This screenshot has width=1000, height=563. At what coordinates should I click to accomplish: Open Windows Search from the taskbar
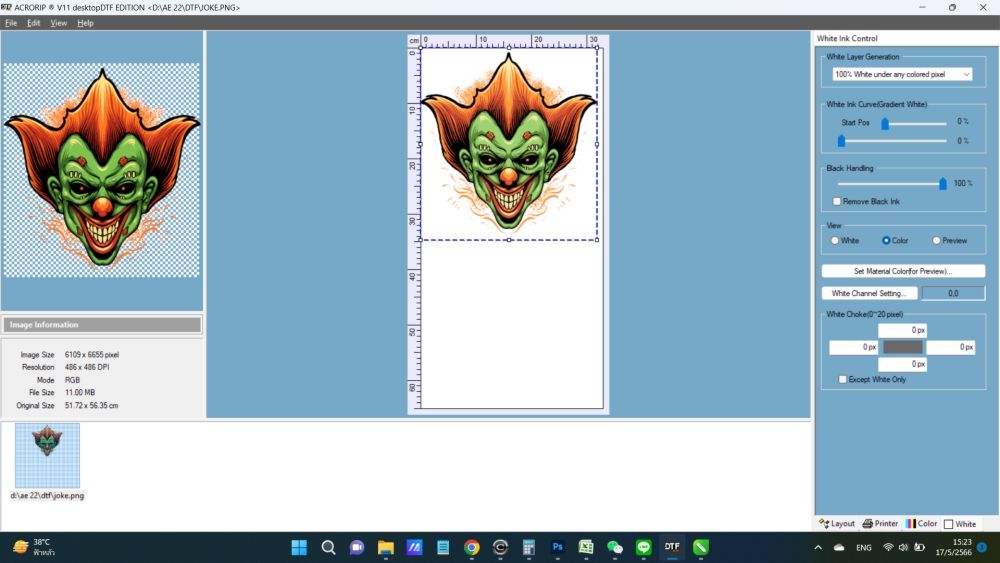pyautogui.click(x=328, y=547)
